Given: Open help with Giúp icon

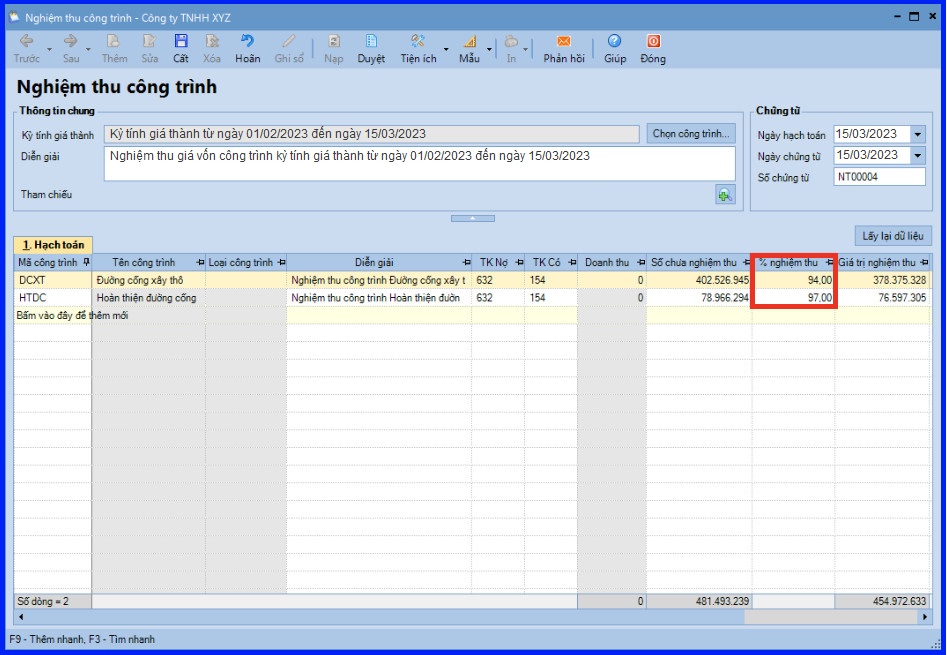Looking at the screenshot, I should 614,41.
